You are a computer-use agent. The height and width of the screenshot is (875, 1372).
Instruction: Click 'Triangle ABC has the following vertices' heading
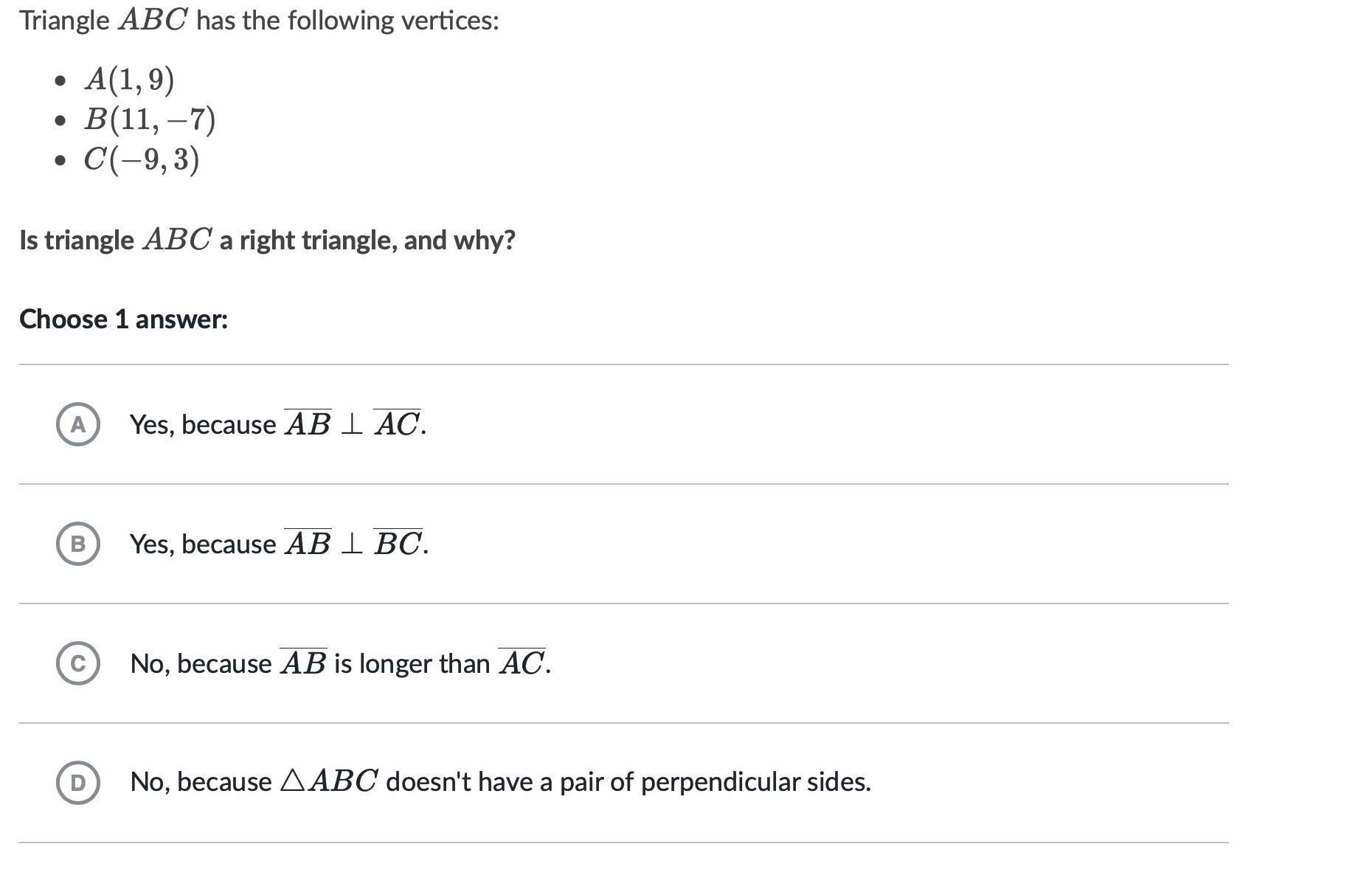tap(259, 21)
